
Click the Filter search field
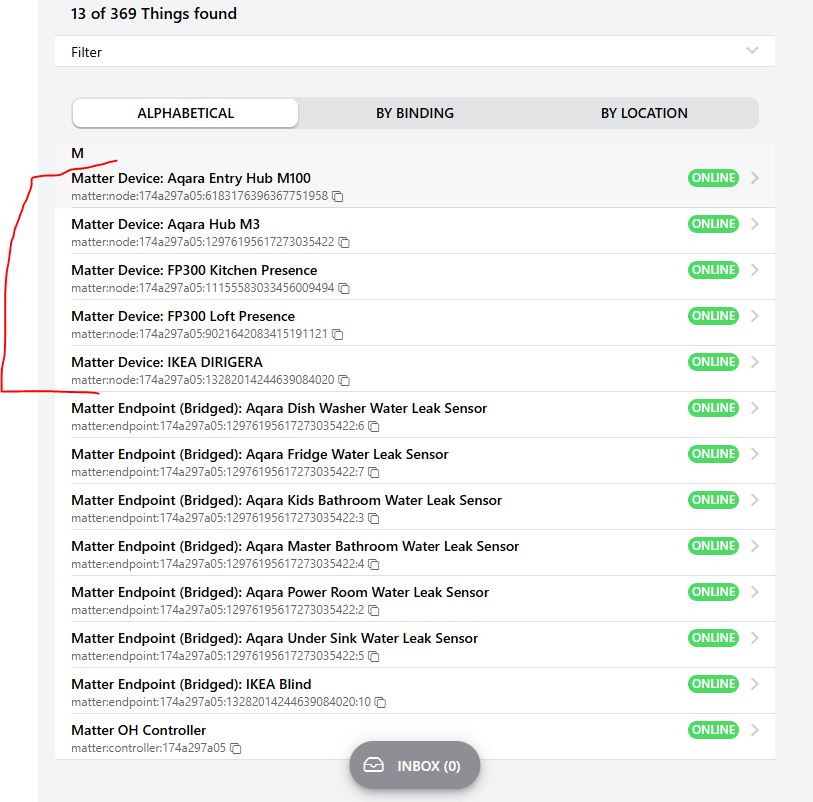[415, 51]
